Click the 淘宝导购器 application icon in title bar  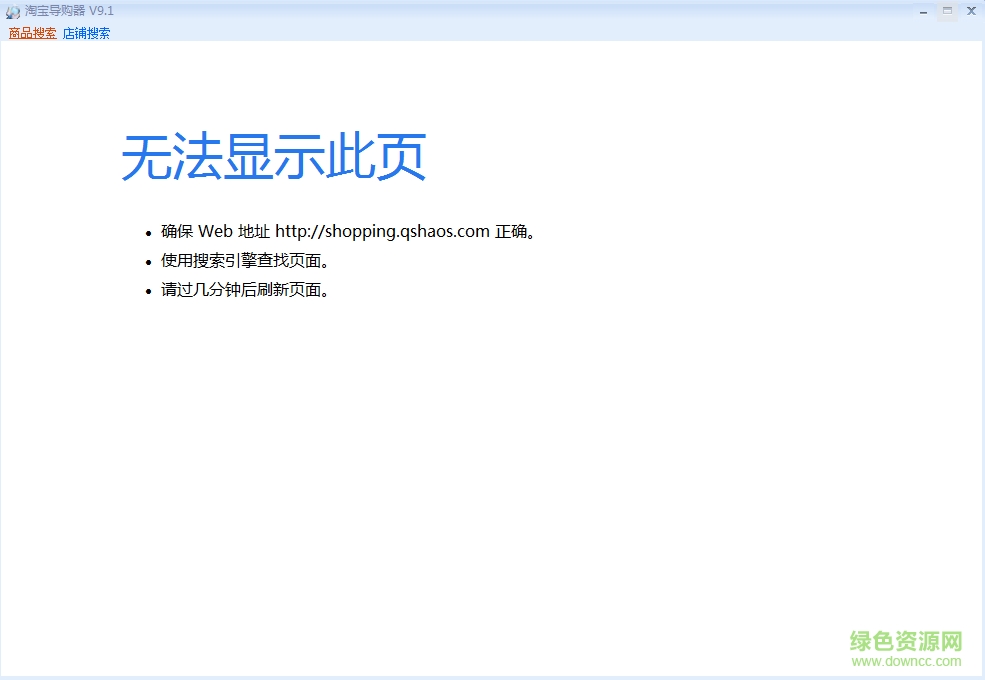click(12, 11)
